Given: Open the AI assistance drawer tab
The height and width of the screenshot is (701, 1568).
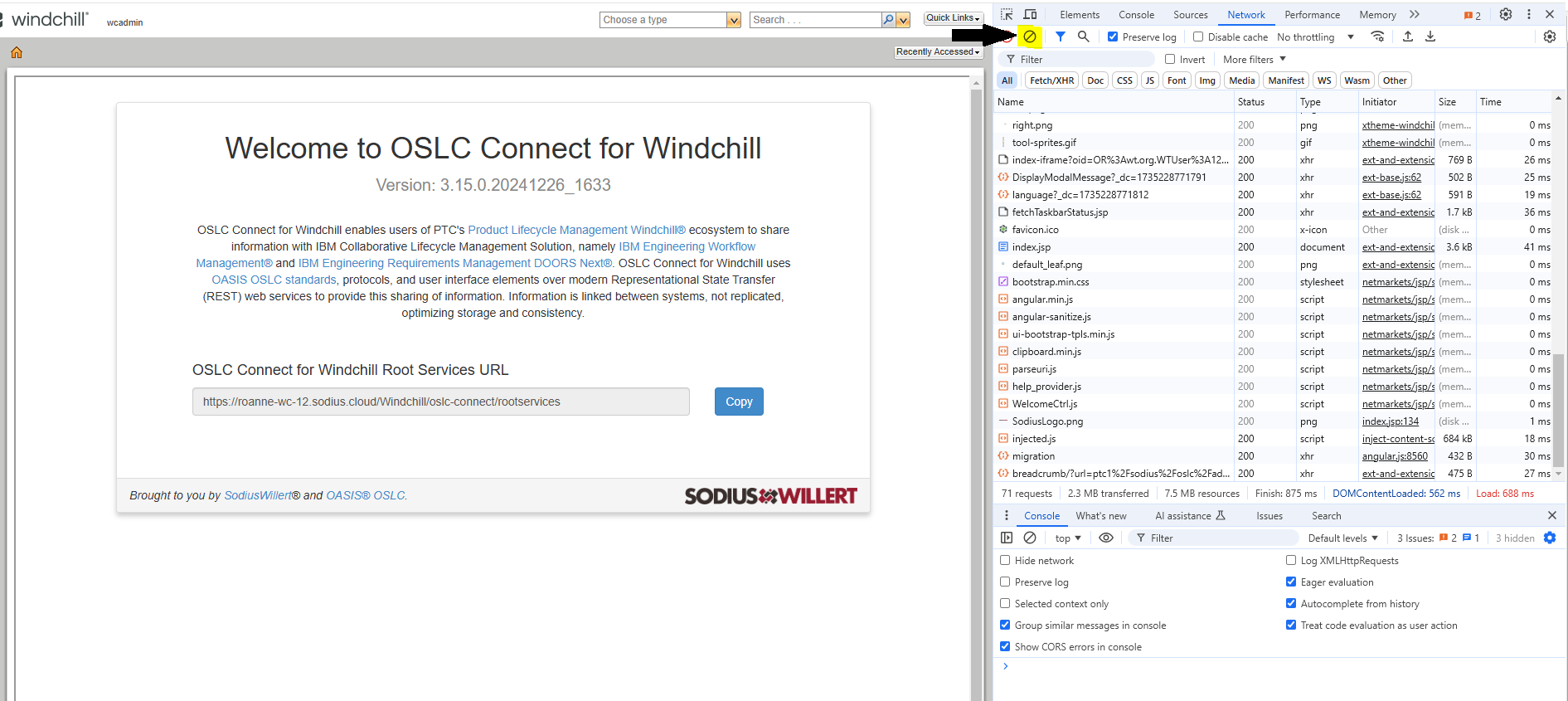Looking at the screenshot, I should [x=1190, y=516].
